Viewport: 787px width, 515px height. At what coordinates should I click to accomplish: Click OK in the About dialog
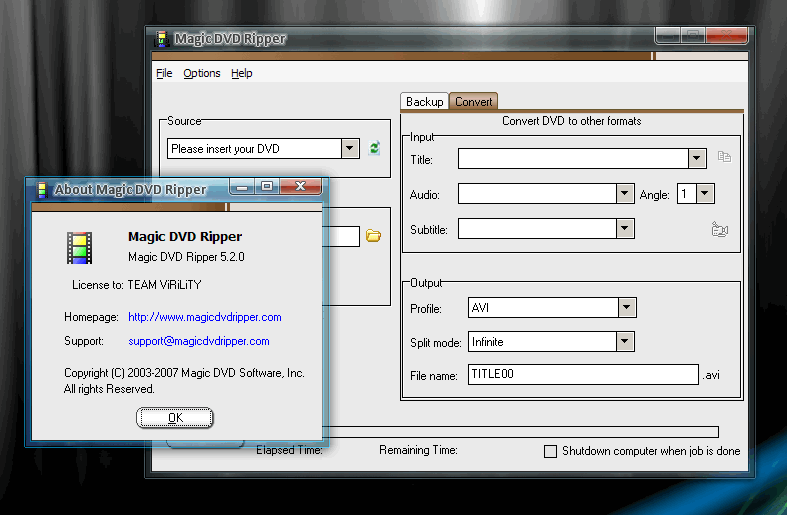click(x=175, y=418)
